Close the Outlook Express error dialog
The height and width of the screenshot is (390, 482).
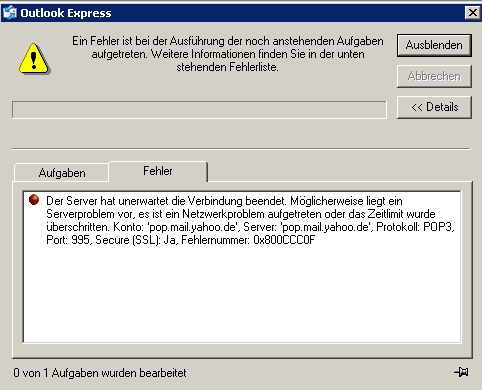[x=472, y=13]
